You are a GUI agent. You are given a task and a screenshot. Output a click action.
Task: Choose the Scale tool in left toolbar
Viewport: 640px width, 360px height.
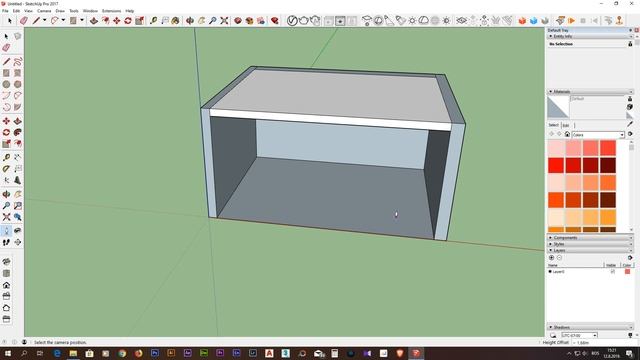(6, 144)
